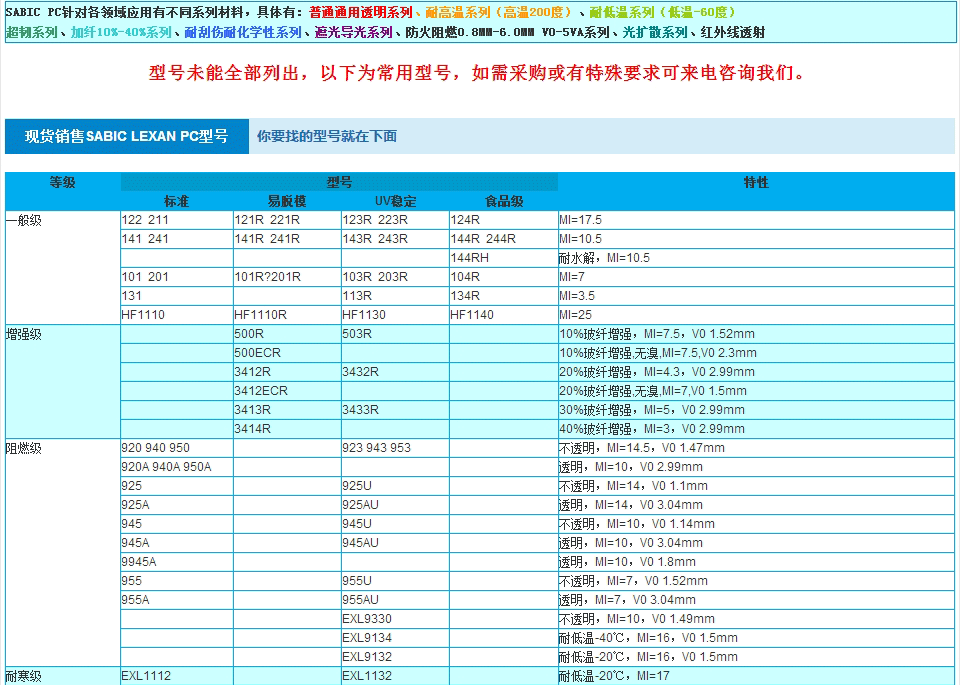This screenshot has height=685, width=960.
Task: Click the EXL1112 model in 耐寒级 row
Action: tap(146, 676)
